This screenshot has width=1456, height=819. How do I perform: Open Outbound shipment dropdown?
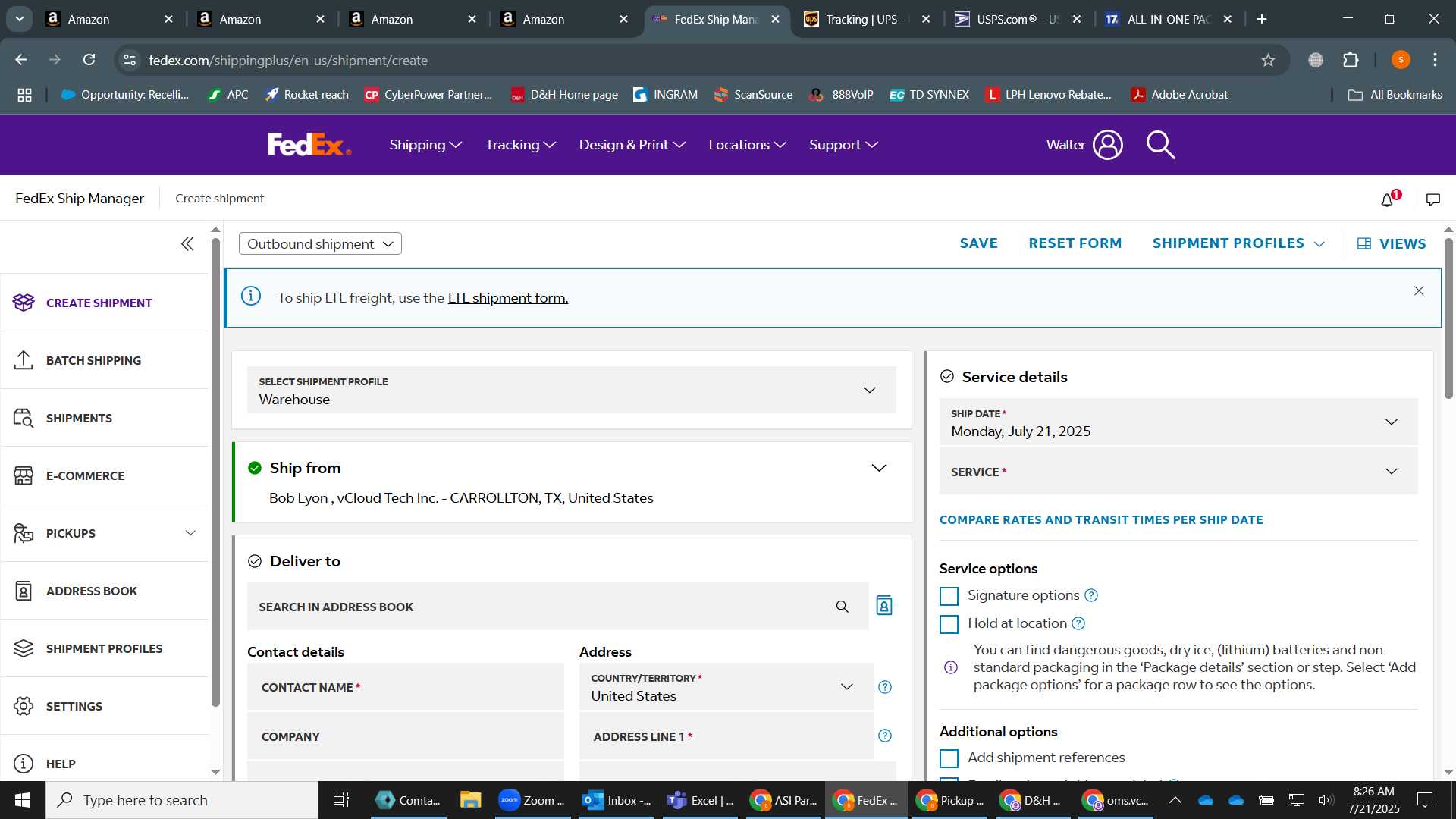320,243
